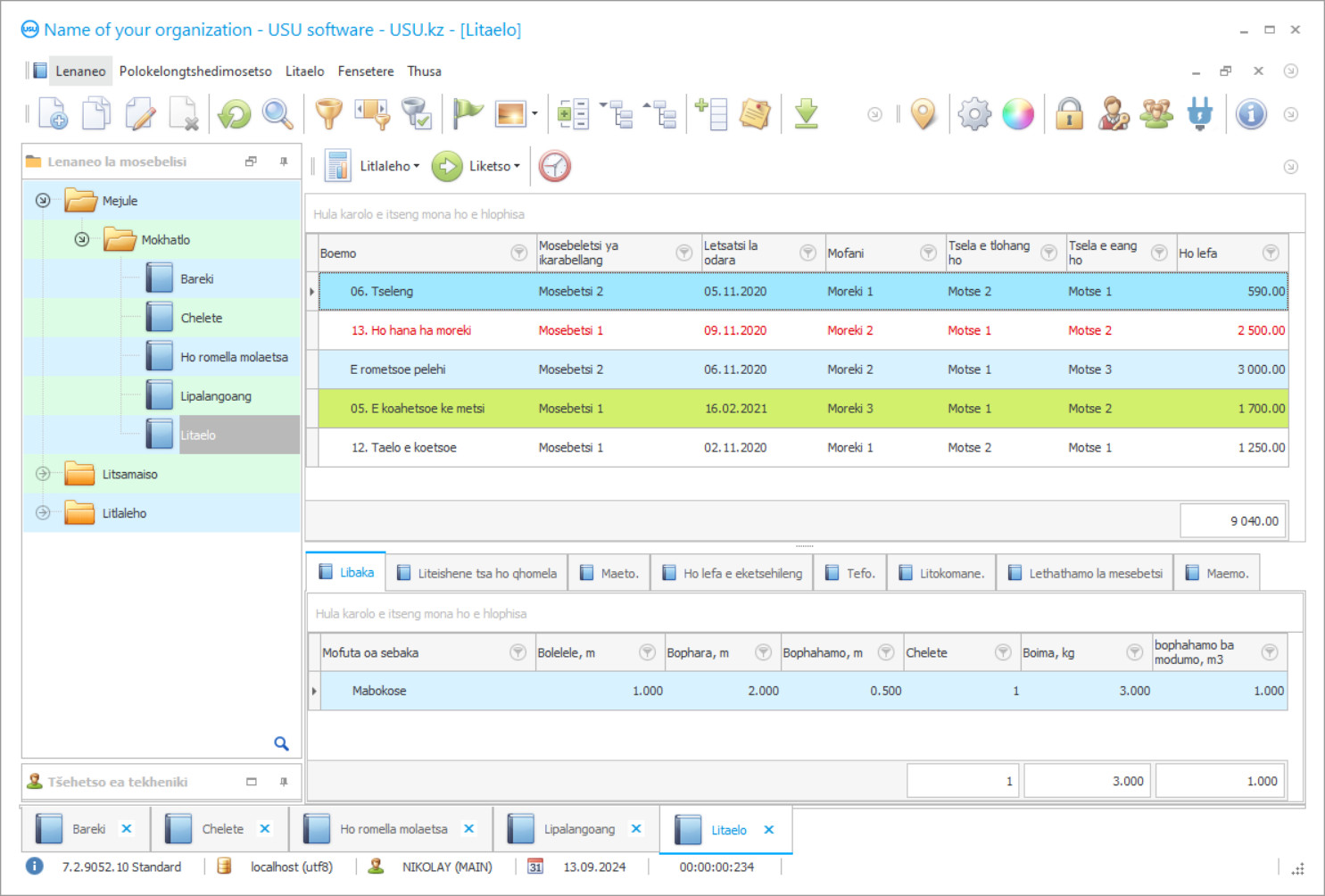Pin the Lenaneo la mosebelisi panel
1325x896 pixels.
(x=284, y=162)
